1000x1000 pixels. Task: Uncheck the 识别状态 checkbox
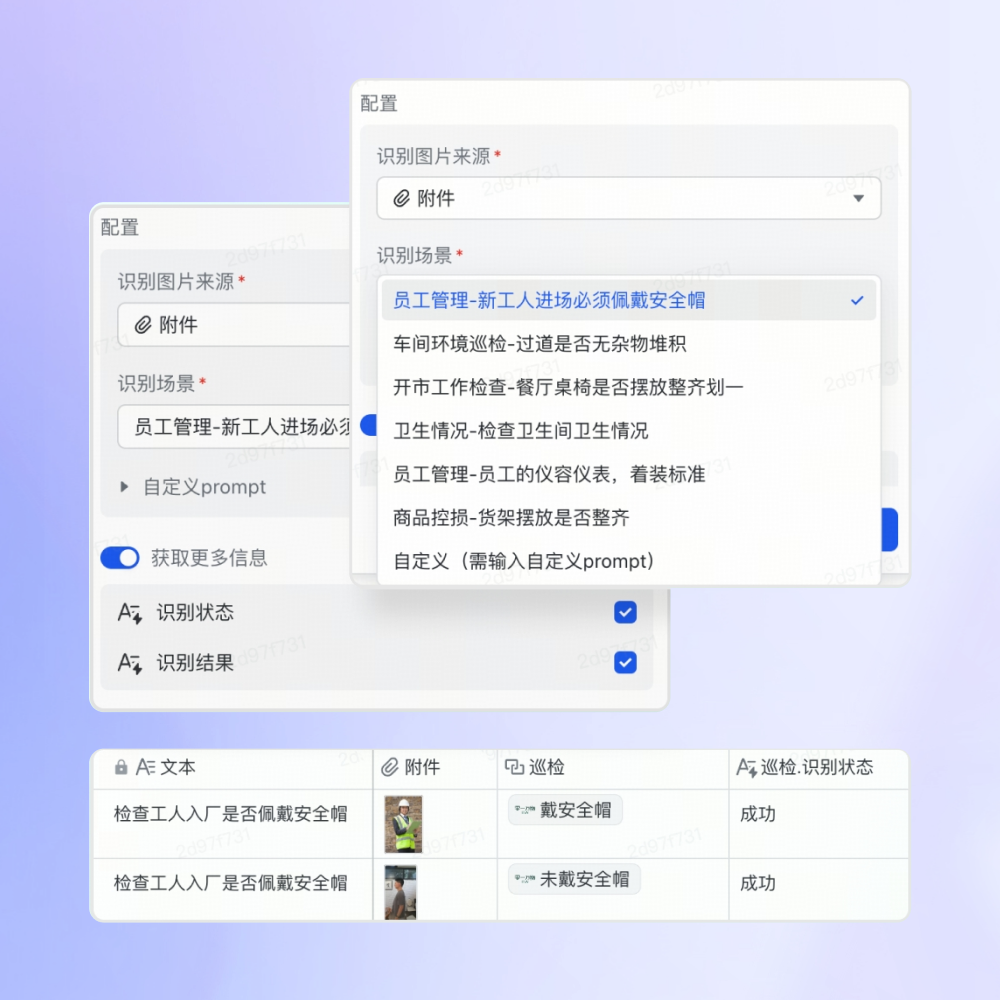coord(625,612)
